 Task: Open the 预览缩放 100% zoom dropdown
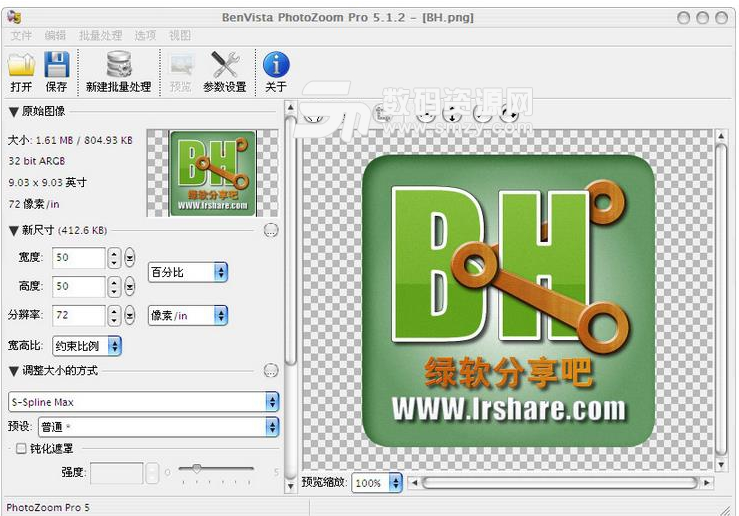tap(377, 483)
